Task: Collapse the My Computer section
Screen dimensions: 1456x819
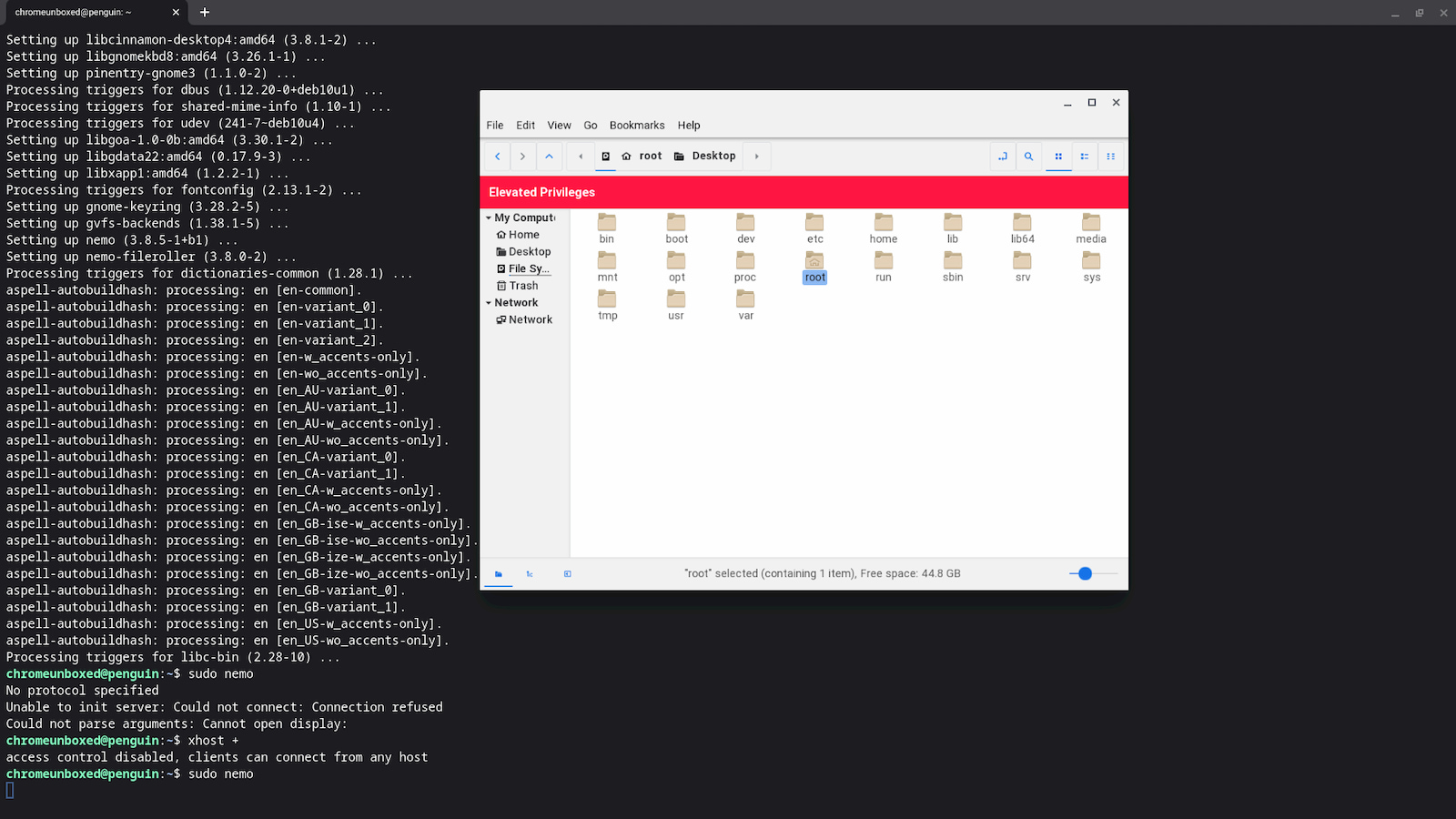Action: [490, 217]
